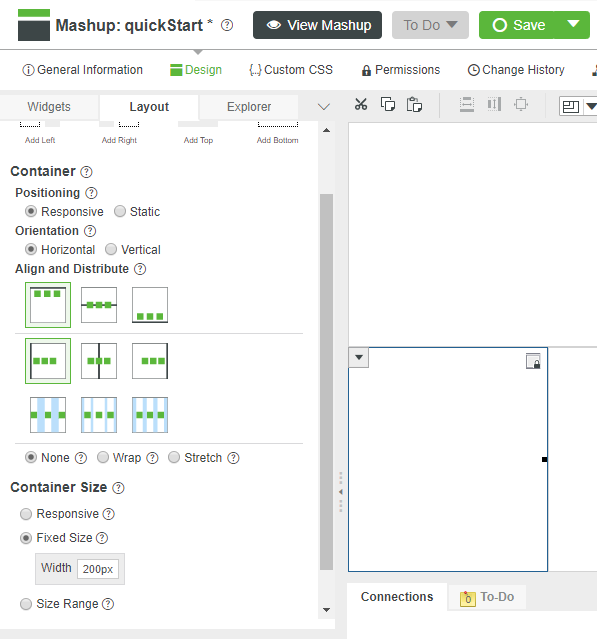This screenshot has height=639, width=597.
Task: Collapse the left panel splitter arrow
Action: [x=341, y=492]
